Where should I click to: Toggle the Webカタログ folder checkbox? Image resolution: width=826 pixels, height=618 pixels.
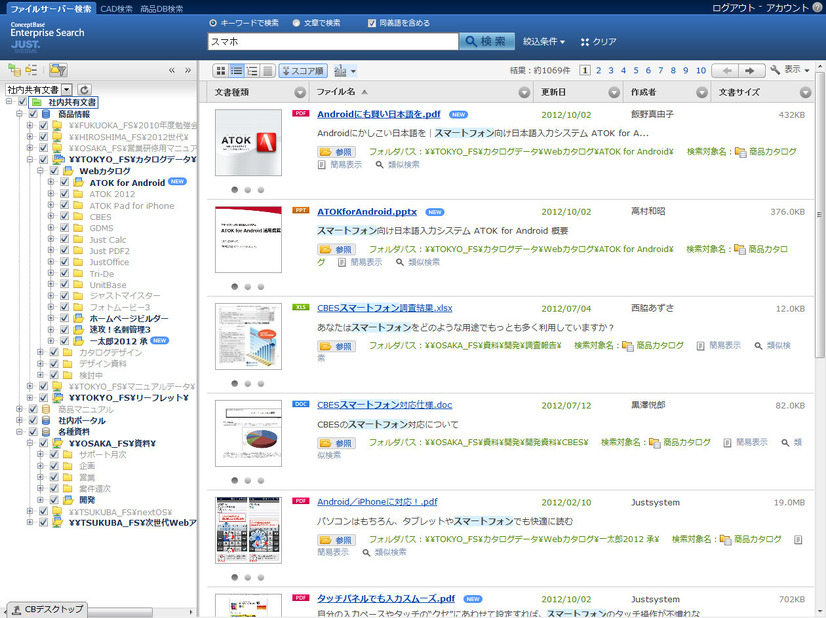(54, 171)
